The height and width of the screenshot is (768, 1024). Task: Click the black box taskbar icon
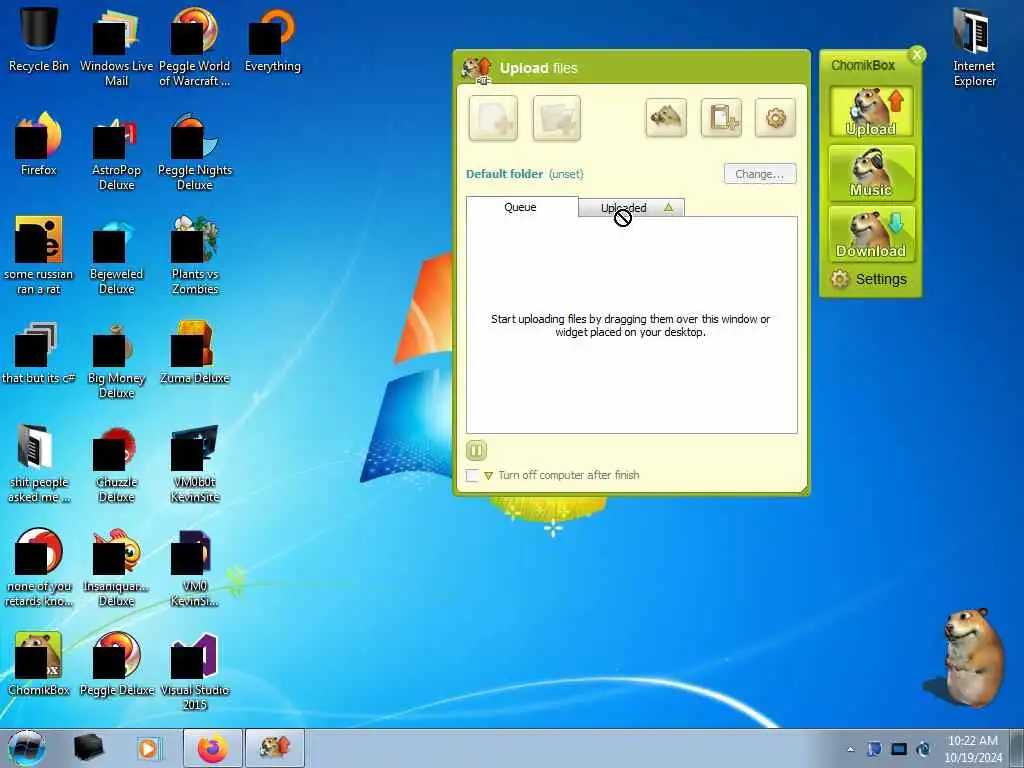[x=89, y=748]
